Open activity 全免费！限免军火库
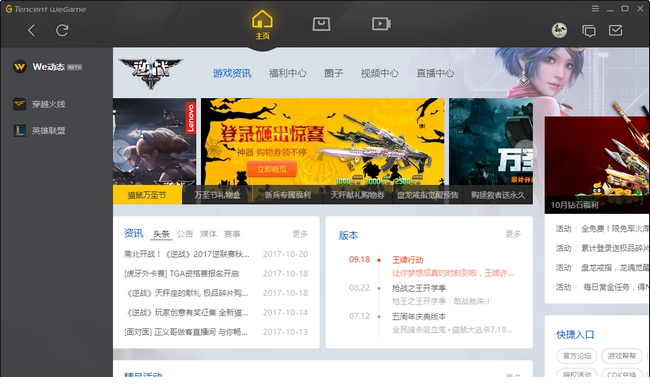 tap(615, 229)
